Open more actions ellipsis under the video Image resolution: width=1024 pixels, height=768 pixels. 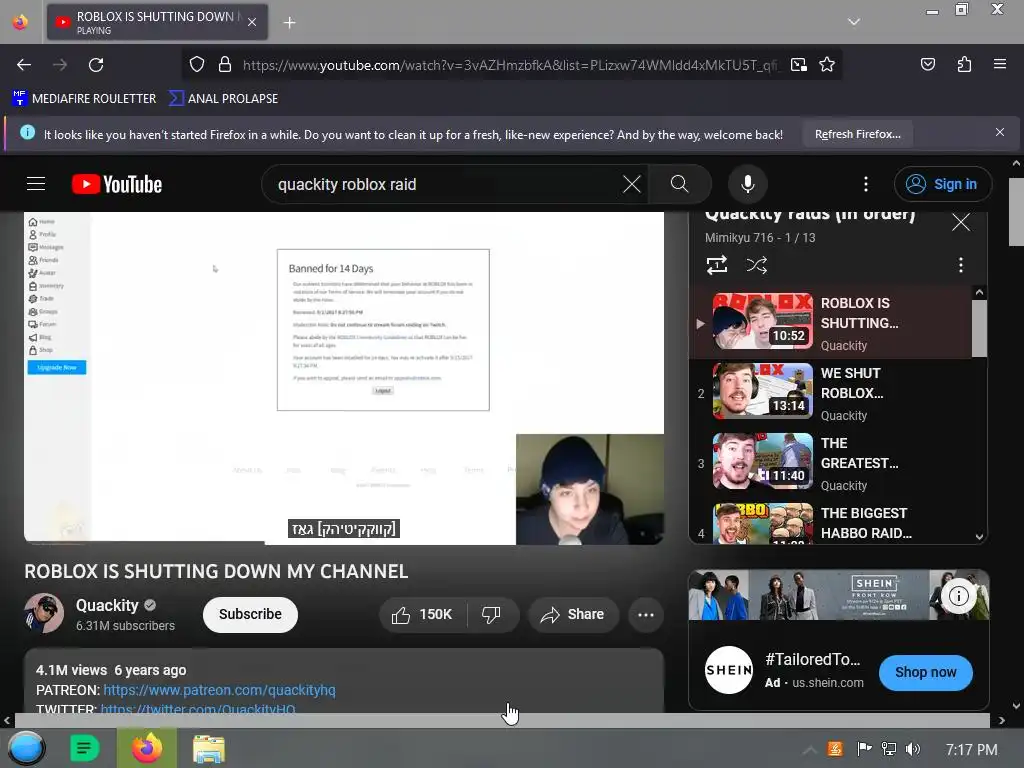pos(646,615)
